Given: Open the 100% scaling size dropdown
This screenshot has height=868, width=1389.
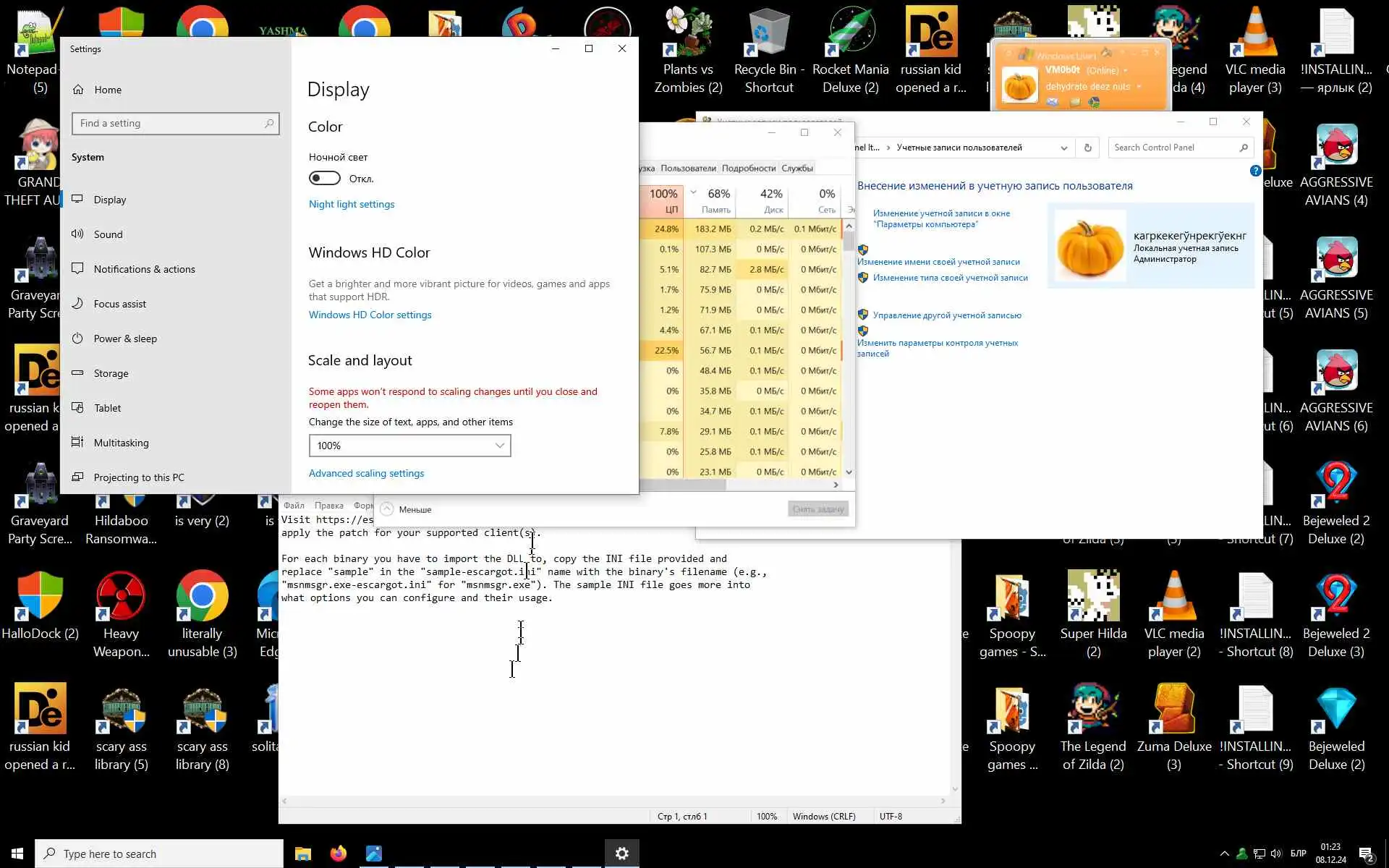Looking at the screenshot, I should tap(409, 446).
